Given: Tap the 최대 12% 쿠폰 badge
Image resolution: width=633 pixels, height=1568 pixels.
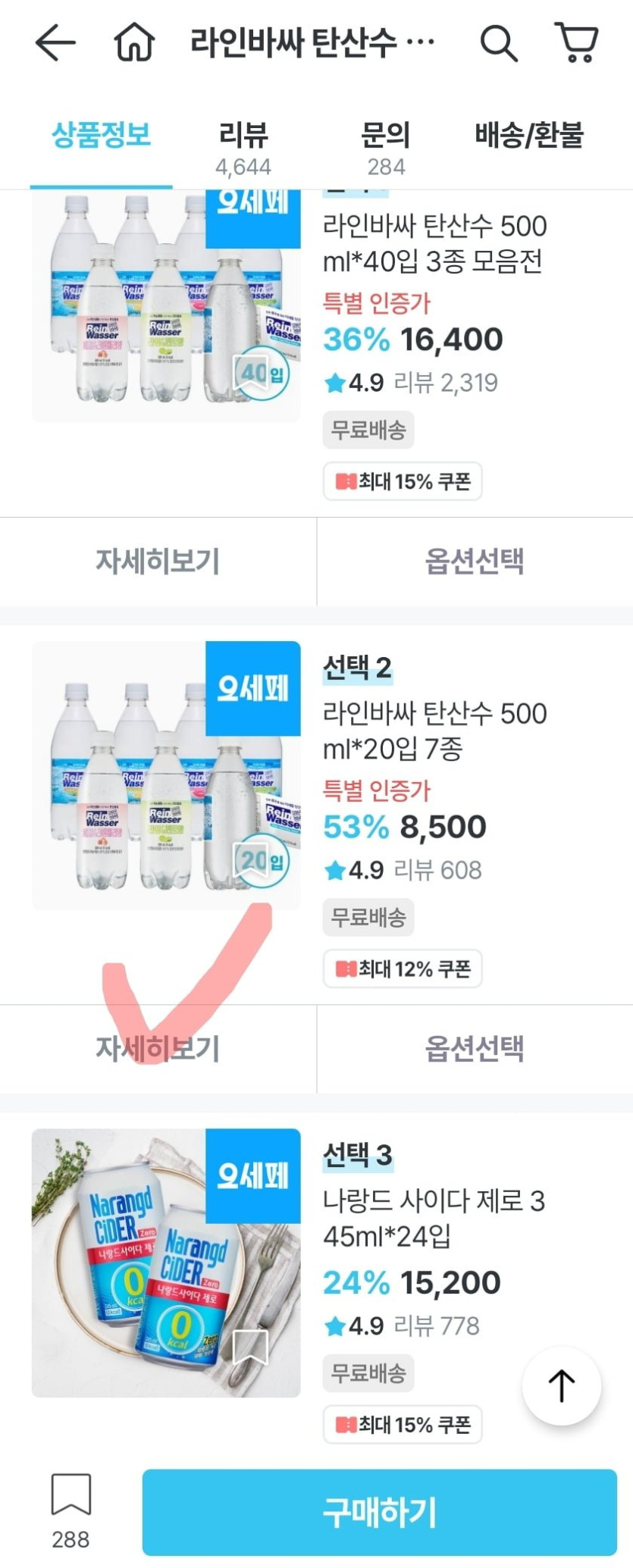Looking at the screenshot, I should (403, 969).
